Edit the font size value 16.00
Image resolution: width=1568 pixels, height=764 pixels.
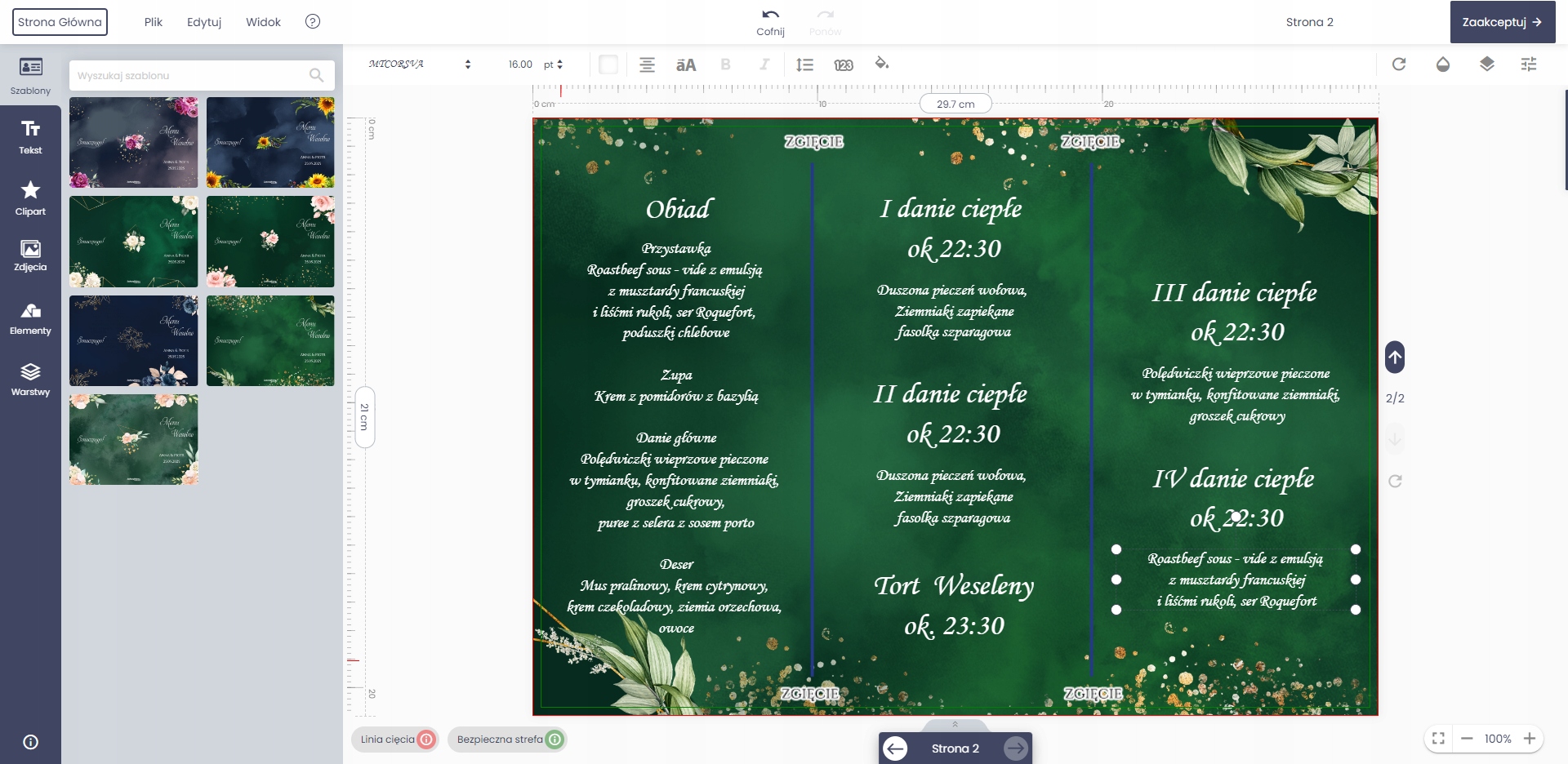[520, 64]
